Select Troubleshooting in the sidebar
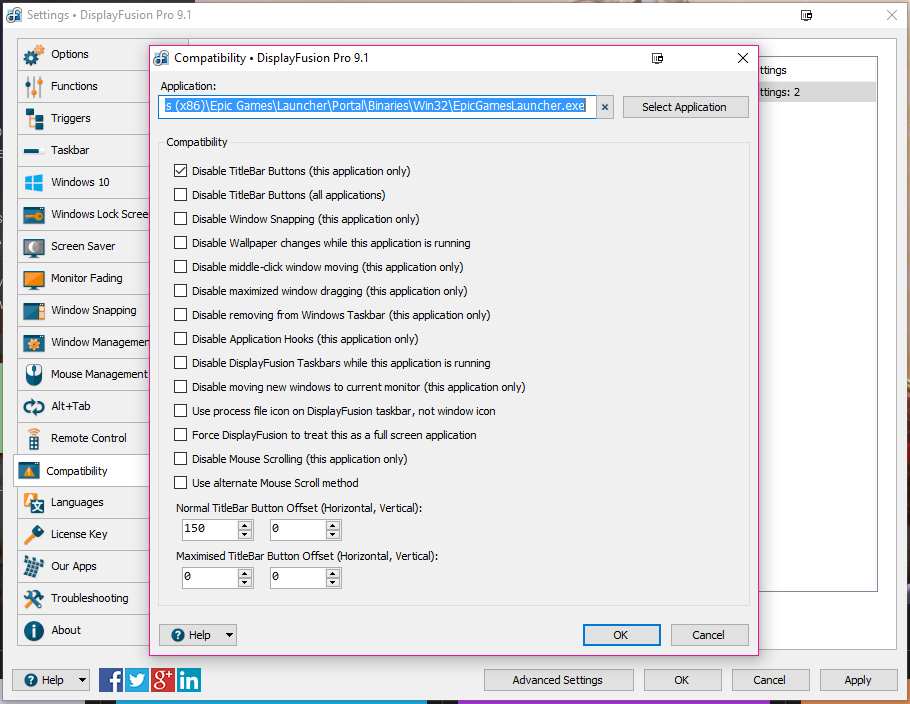 pos(89,598)
